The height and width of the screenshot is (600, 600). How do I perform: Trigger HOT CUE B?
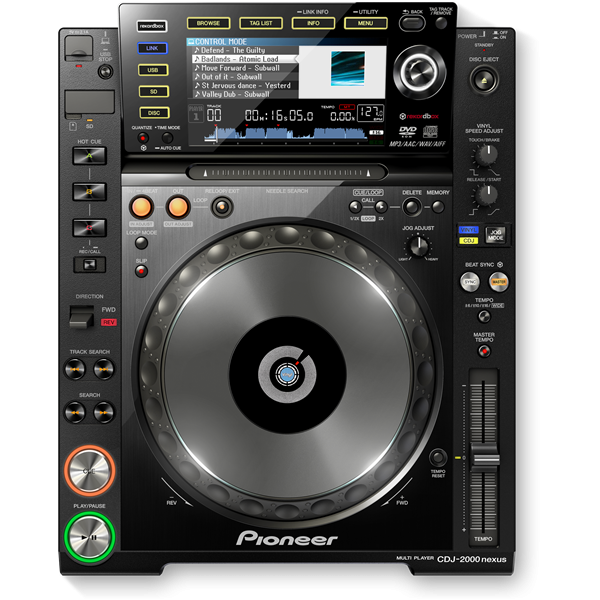coord(89,192)
